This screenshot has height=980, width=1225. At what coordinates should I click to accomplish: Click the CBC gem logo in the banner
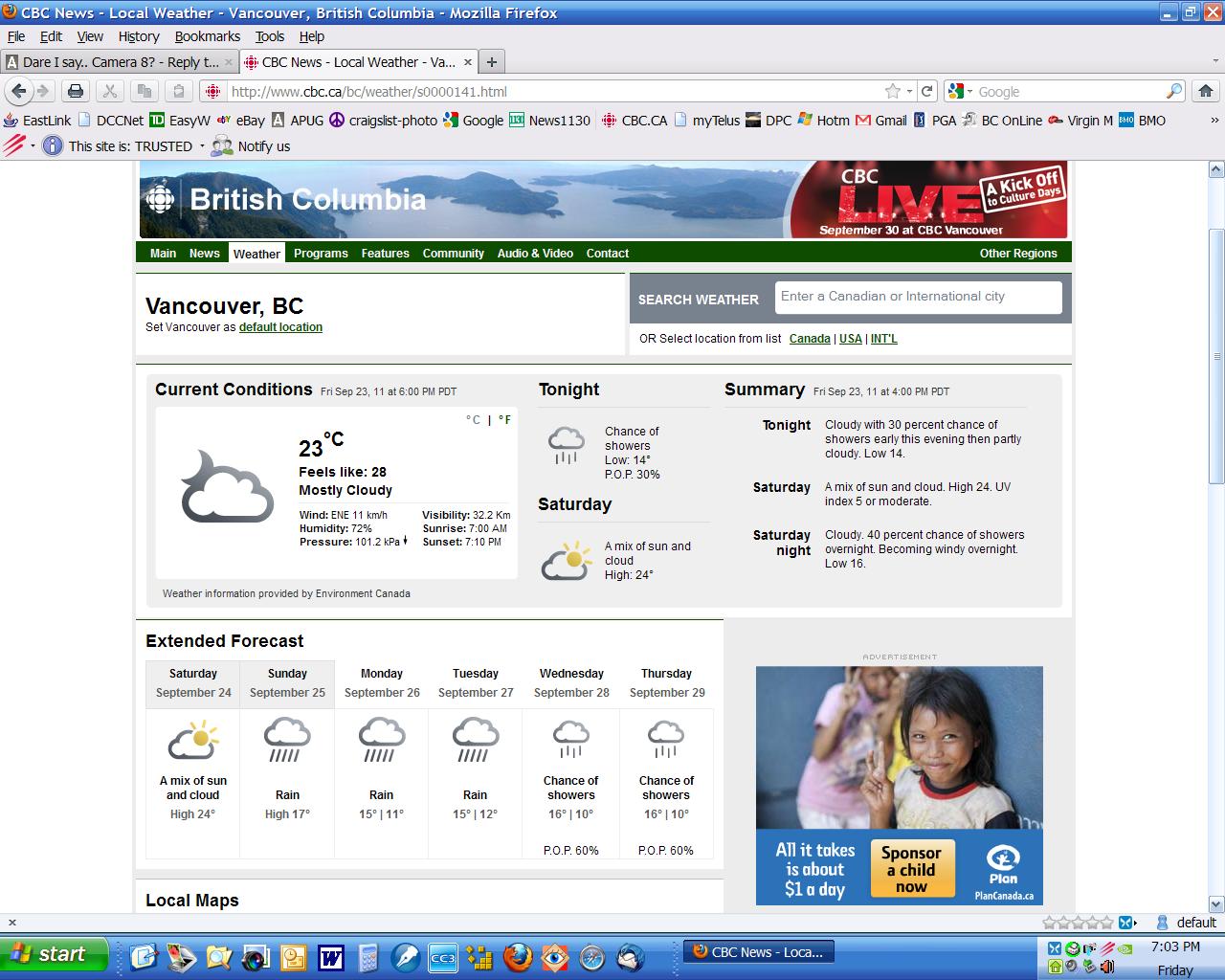[x=161, y=199]
